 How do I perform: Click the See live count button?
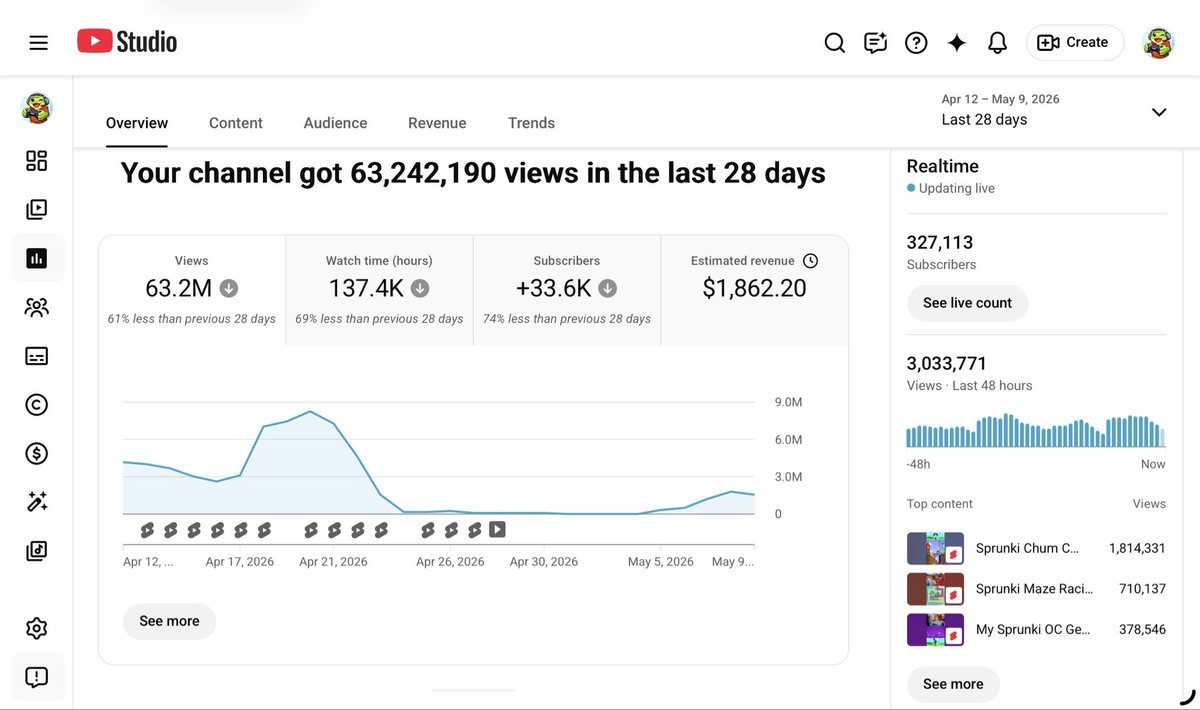[x=967, y=303]
